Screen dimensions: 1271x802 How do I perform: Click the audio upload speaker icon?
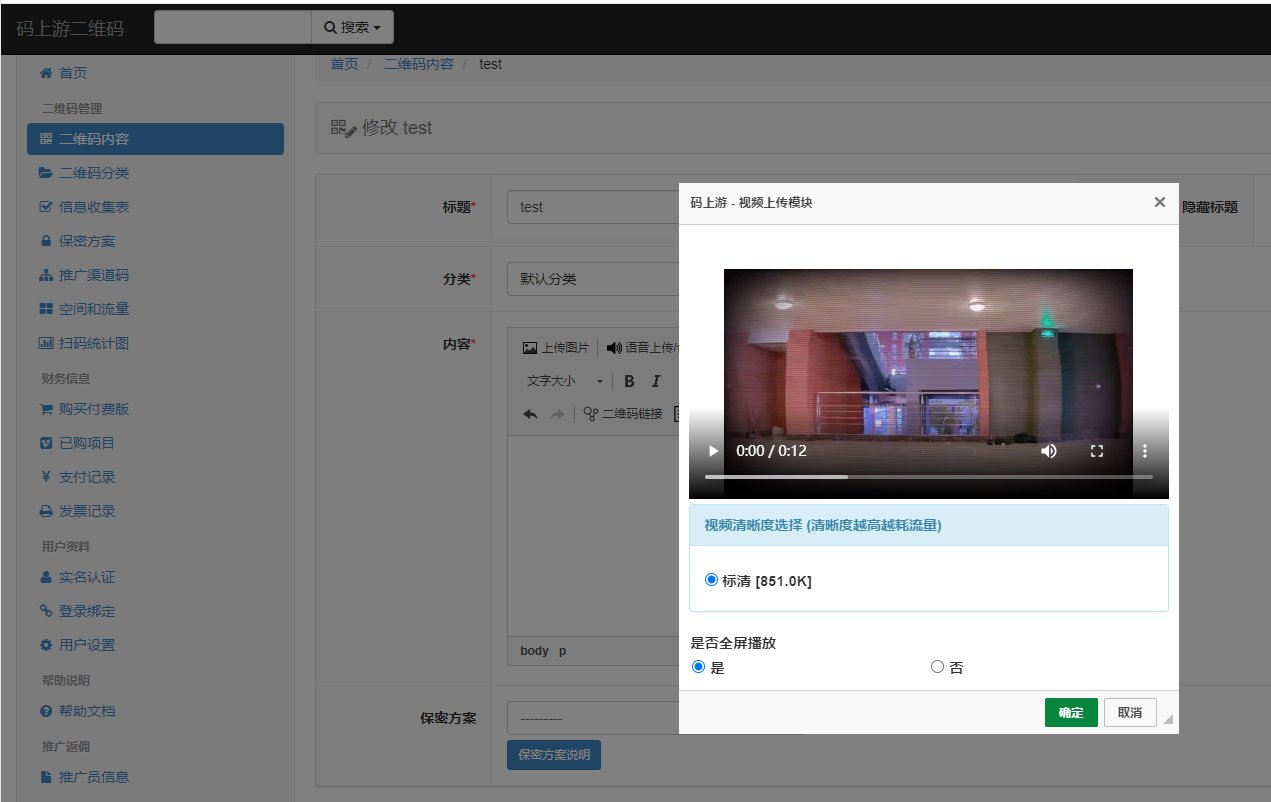click(x=614, y=348)
